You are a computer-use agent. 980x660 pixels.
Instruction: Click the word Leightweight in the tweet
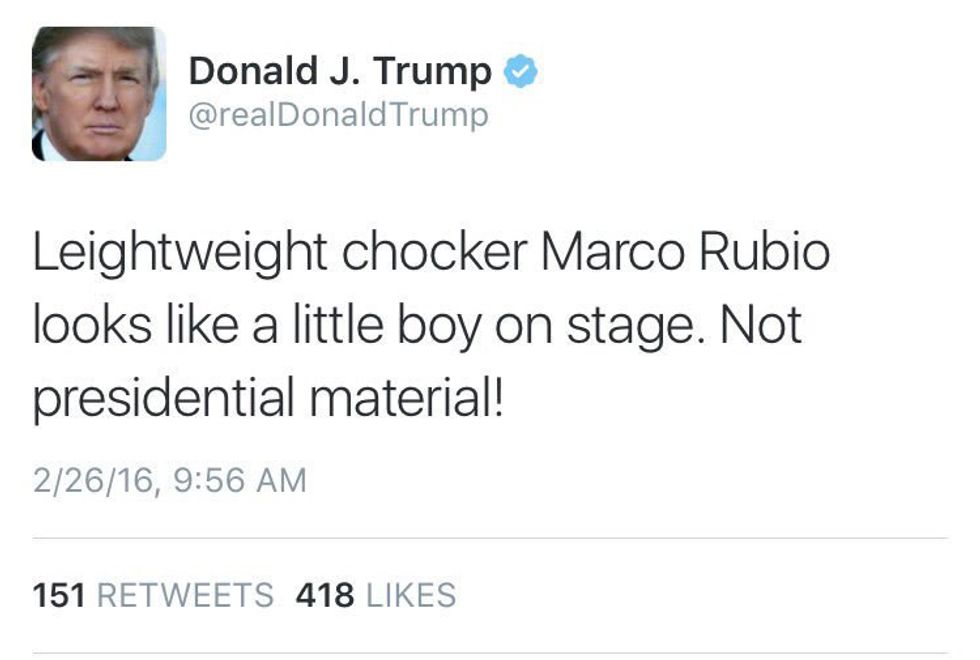(181, 254)
